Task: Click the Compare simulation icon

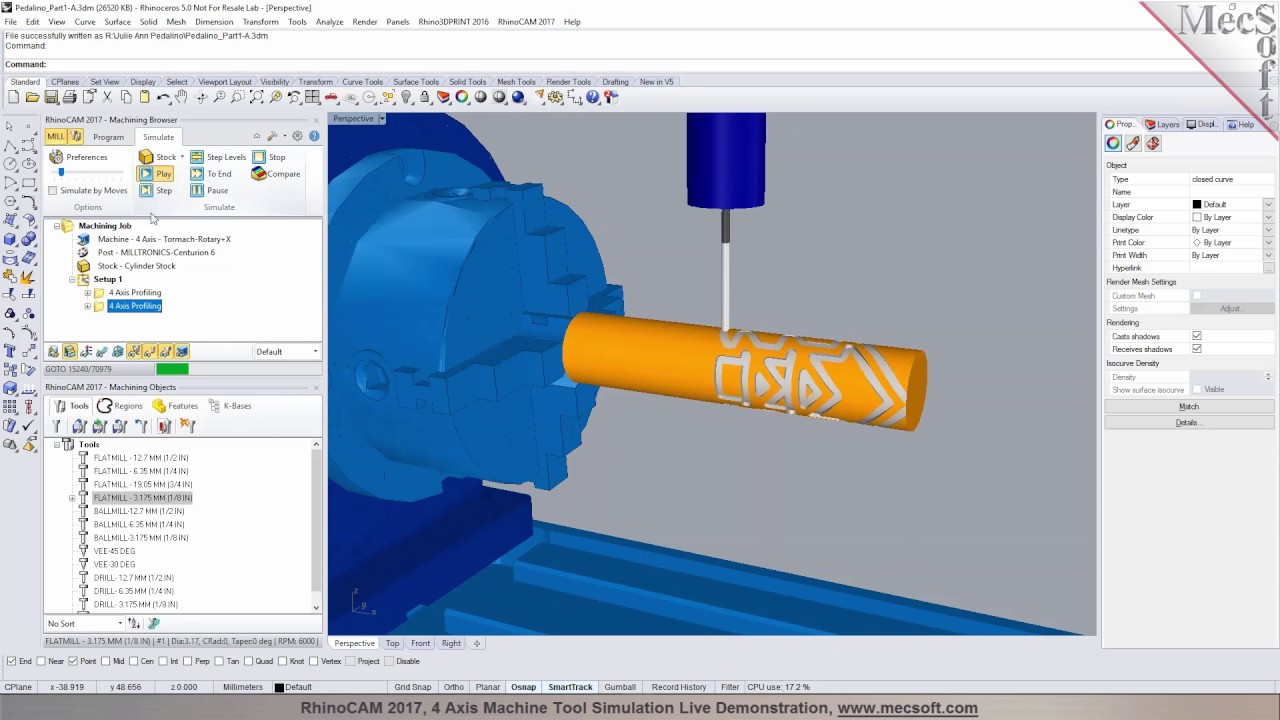Action: (x=259, y=174)
